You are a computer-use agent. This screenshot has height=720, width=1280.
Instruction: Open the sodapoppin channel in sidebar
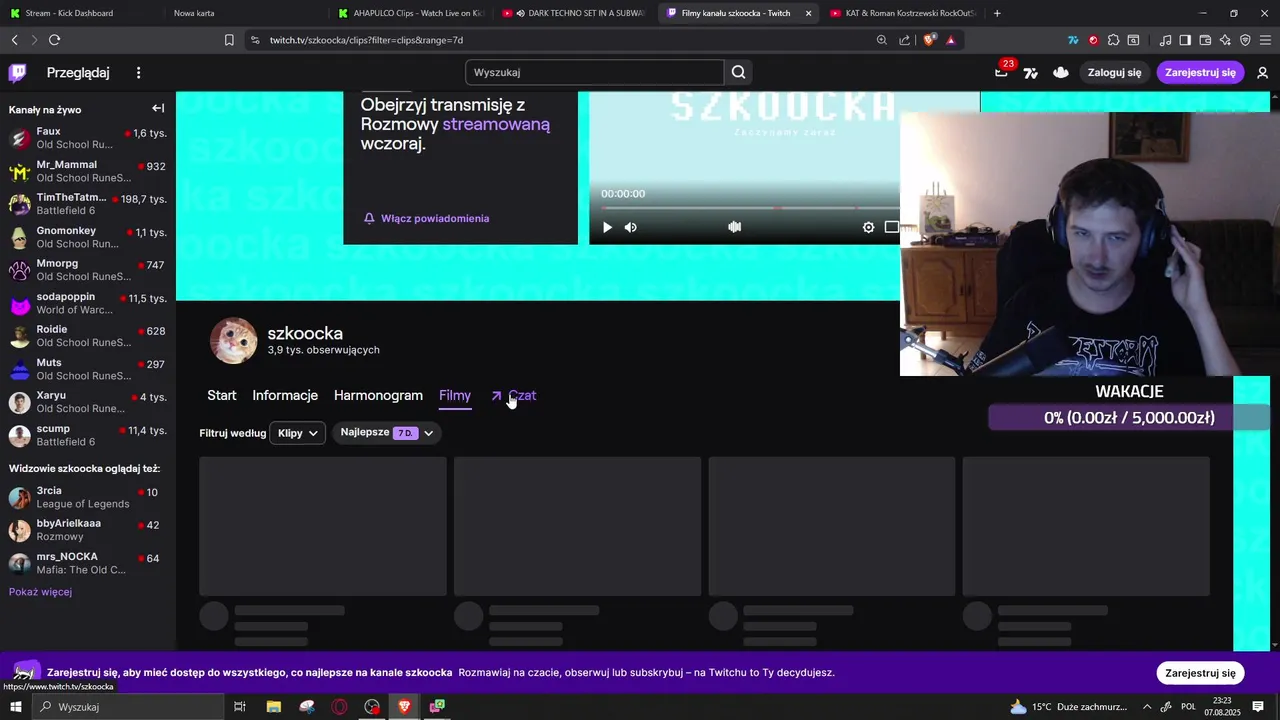88,303
